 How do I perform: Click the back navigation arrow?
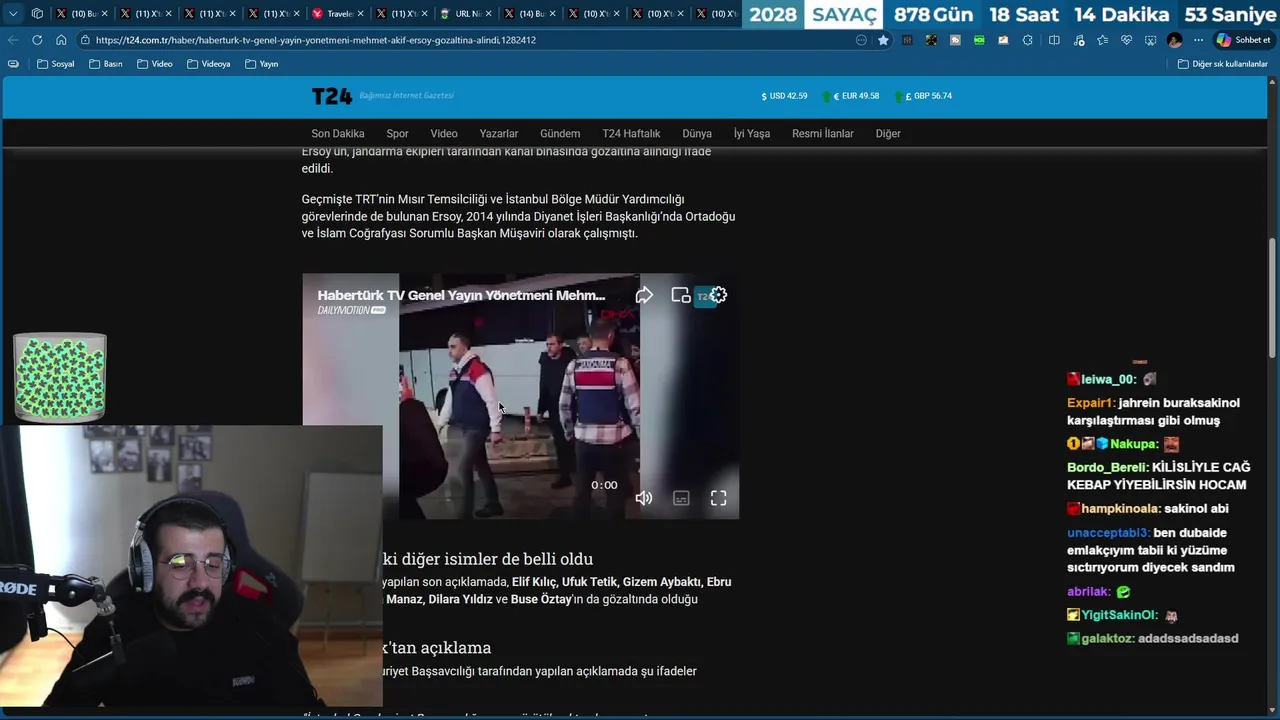click(x=13, y=40)
